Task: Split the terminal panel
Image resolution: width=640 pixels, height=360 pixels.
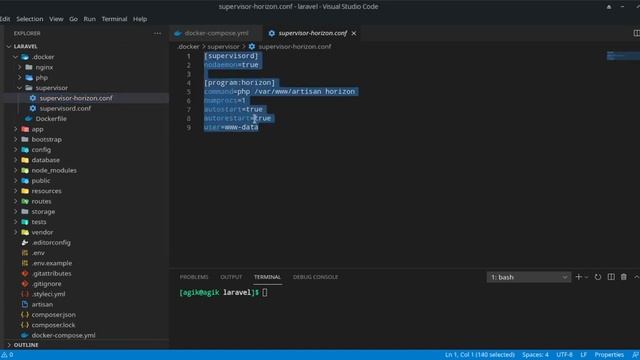Action: pyautogui.click(x=611, y=277)
